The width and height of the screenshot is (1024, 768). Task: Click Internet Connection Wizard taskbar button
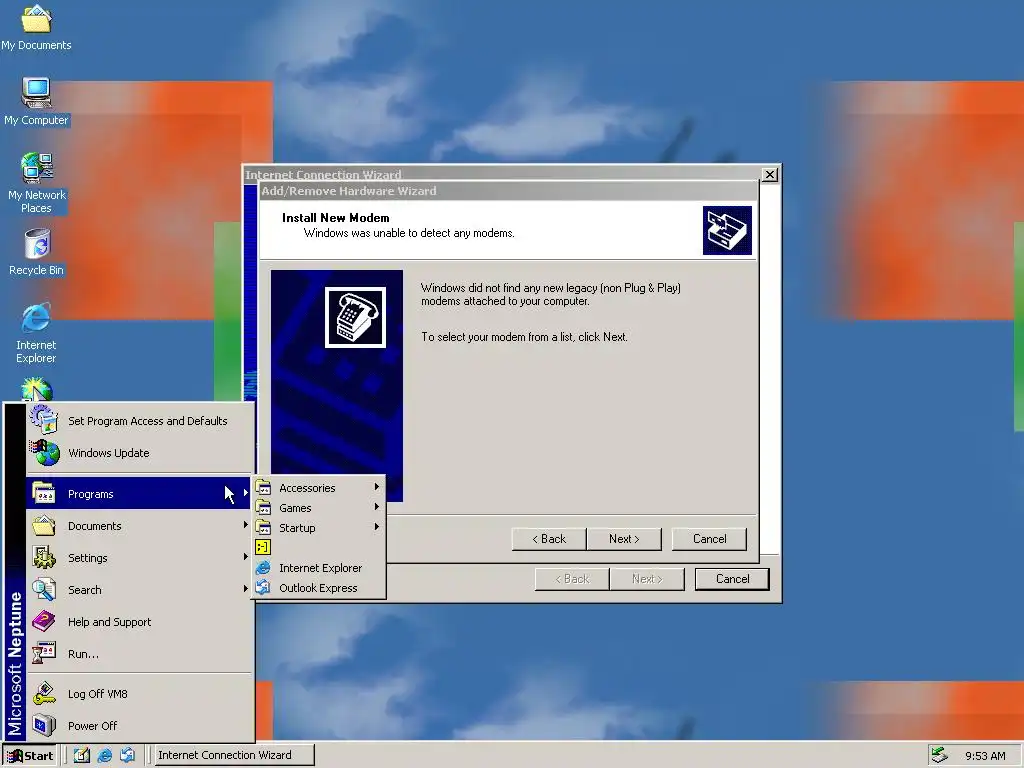pyautogui.click(x=234, y=755)
